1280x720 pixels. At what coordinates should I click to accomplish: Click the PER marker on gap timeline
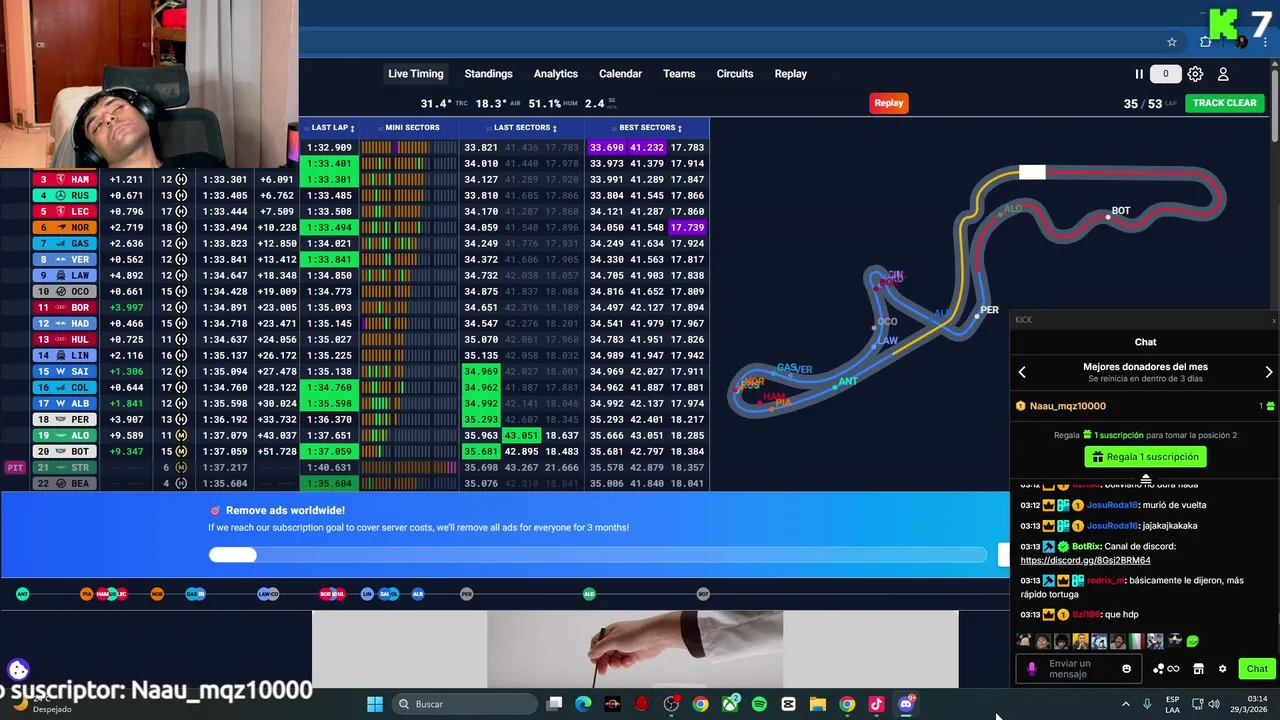pyautogui.click(x=466, y=594)
